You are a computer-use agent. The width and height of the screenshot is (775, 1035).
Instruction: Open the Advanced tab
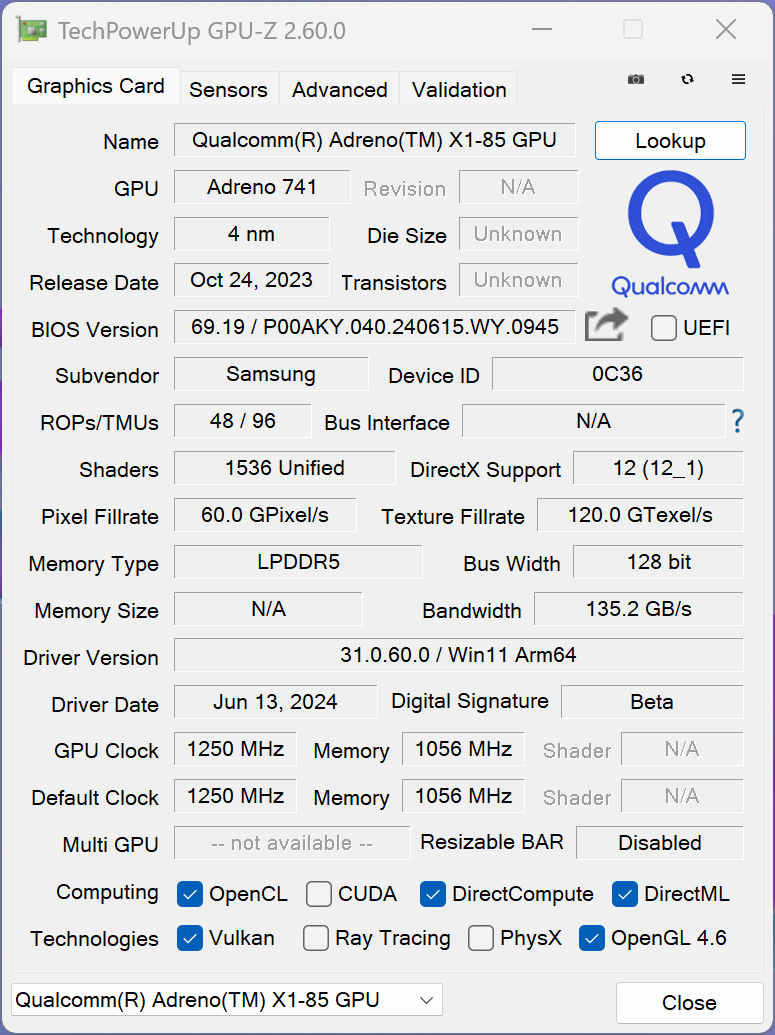click(x=338, y=90)
